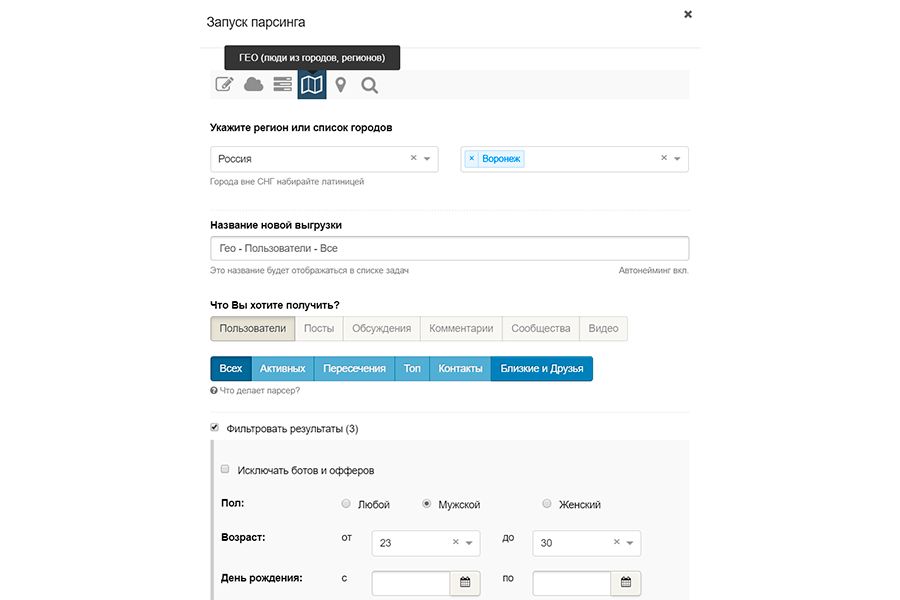Image resolution: width=900 pixels, height=600 pixels.
Task: Open the birthday start calendar icon
Action: click(x=465, y=583)
